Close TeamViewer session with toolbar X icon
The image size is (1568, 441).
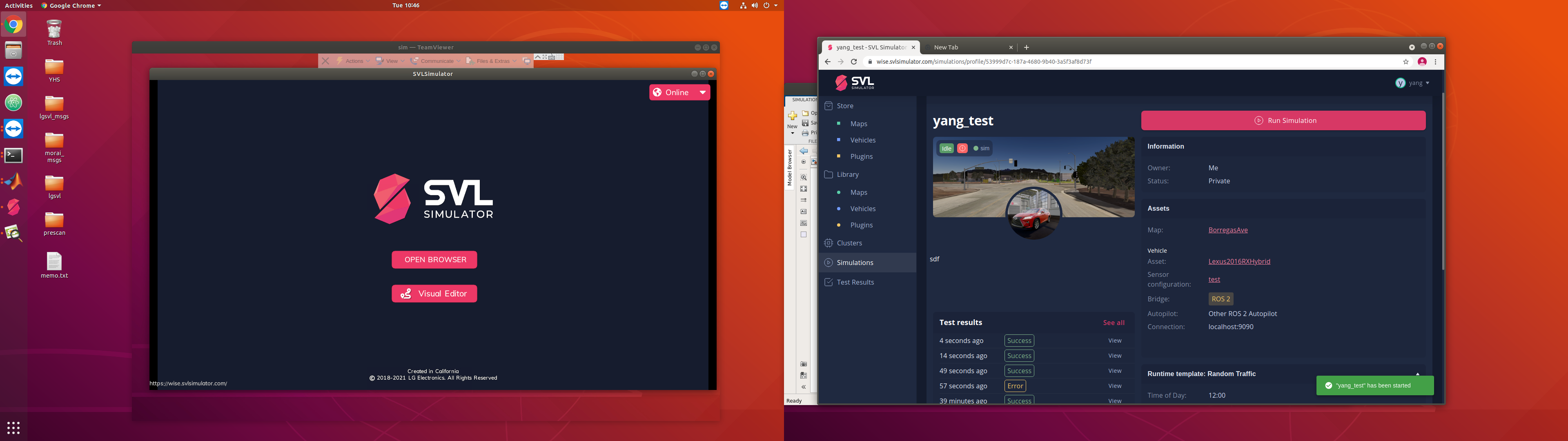[325, 61]
